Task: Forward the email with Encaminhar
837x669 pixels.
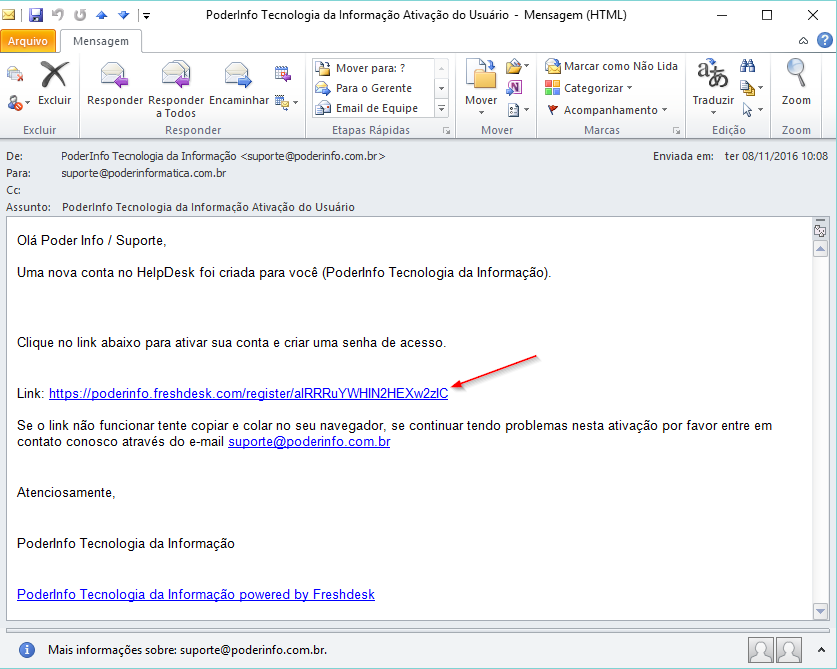Action: 239,83
